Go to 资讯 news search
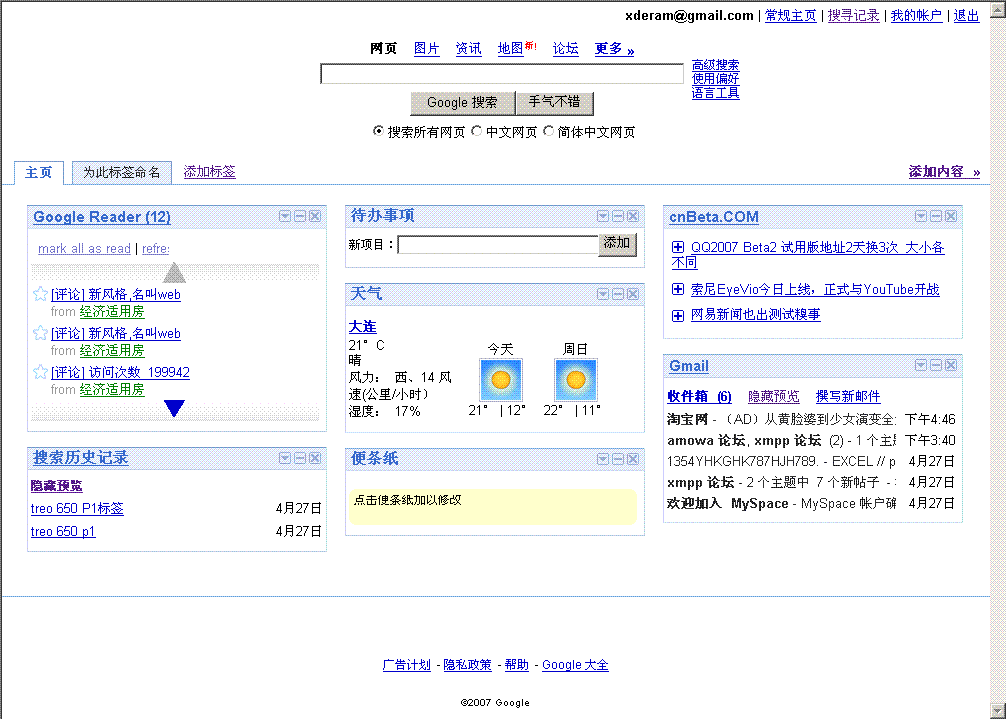Screen dimensions: 1006x719 pyautogui.click(x=468, y=48)
